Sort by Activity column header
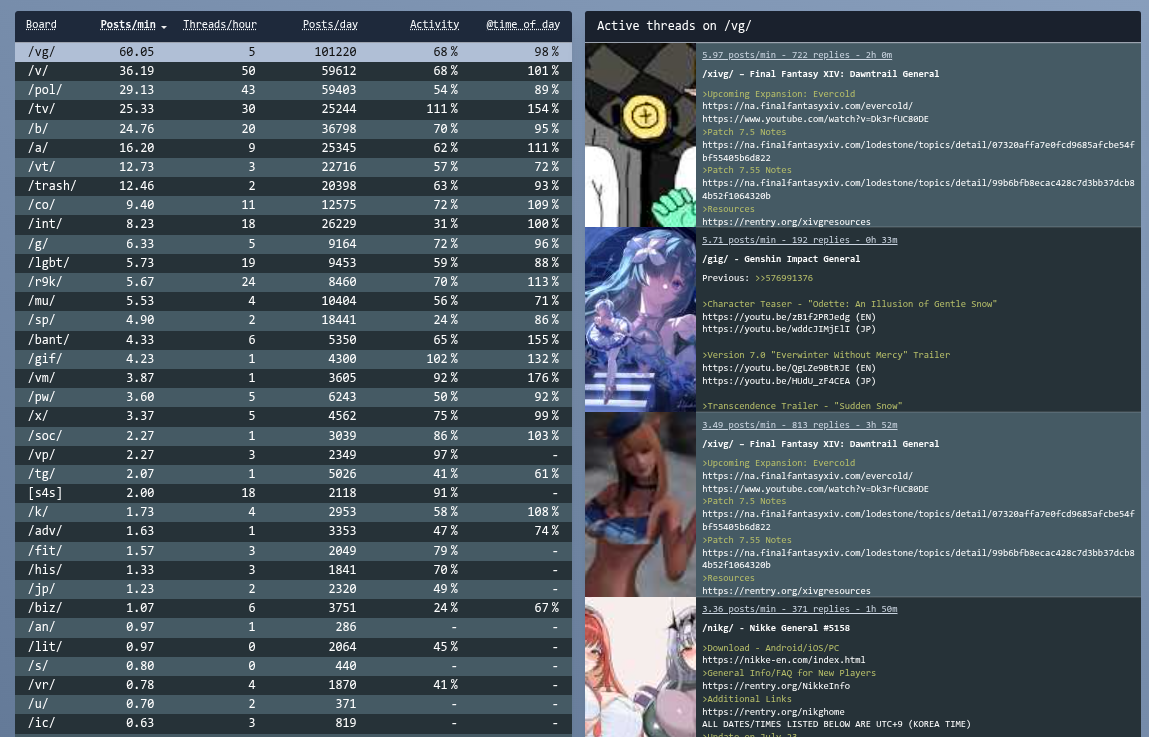This screenshot has height=737, width=1149. [x=434, y=25]
